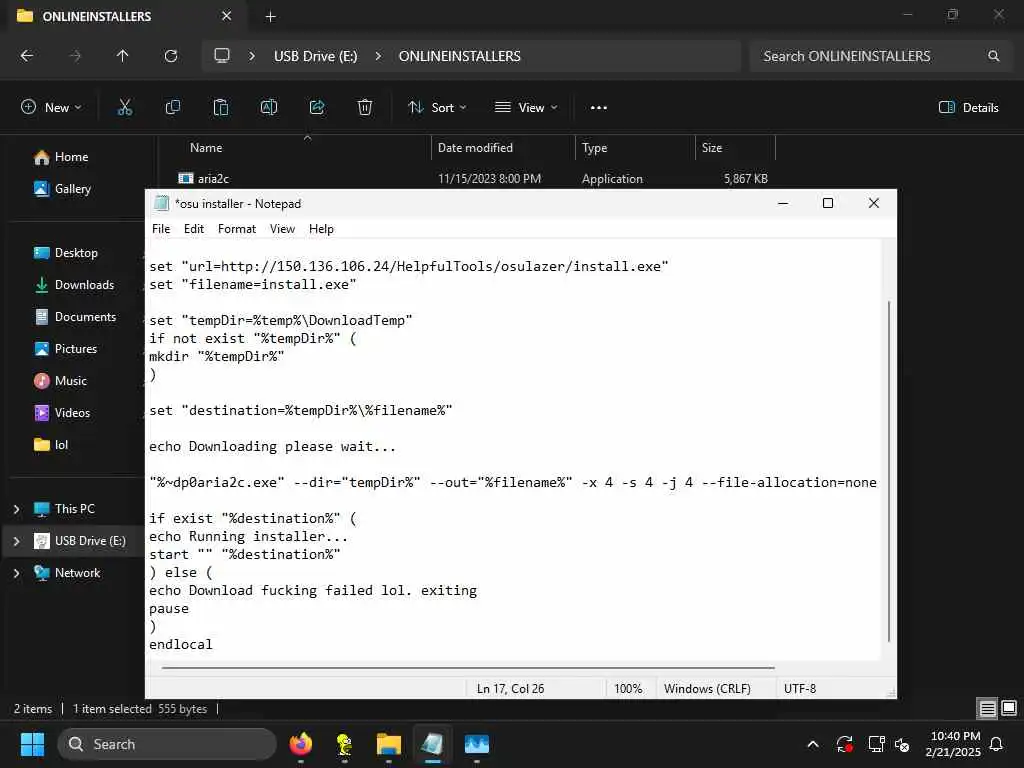This screenshot has width=1024, height=768.
Task: Sort by Size column header
Action: click(x=712, y=148)
